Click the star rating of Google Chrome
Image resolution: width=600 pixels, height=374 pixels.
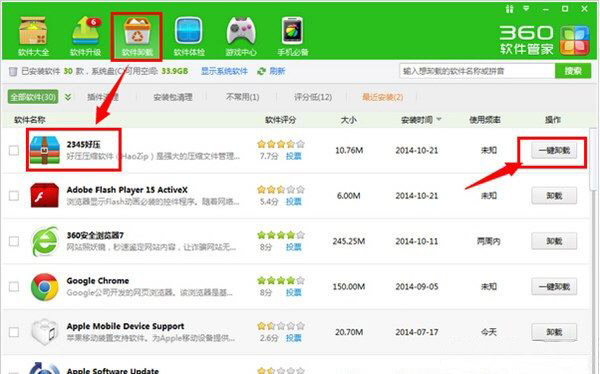click(281, 280)
